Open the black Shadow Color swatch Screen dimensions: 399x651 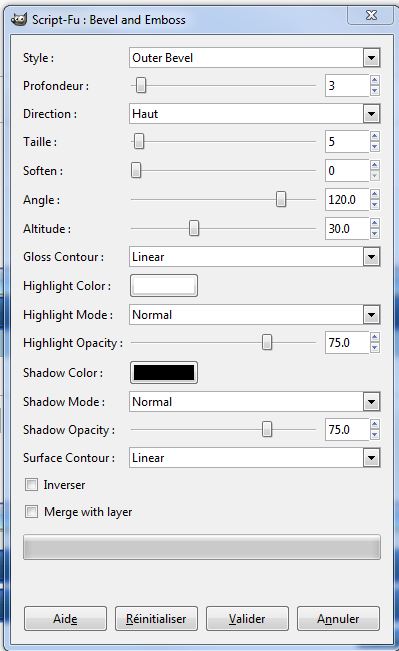164,373
